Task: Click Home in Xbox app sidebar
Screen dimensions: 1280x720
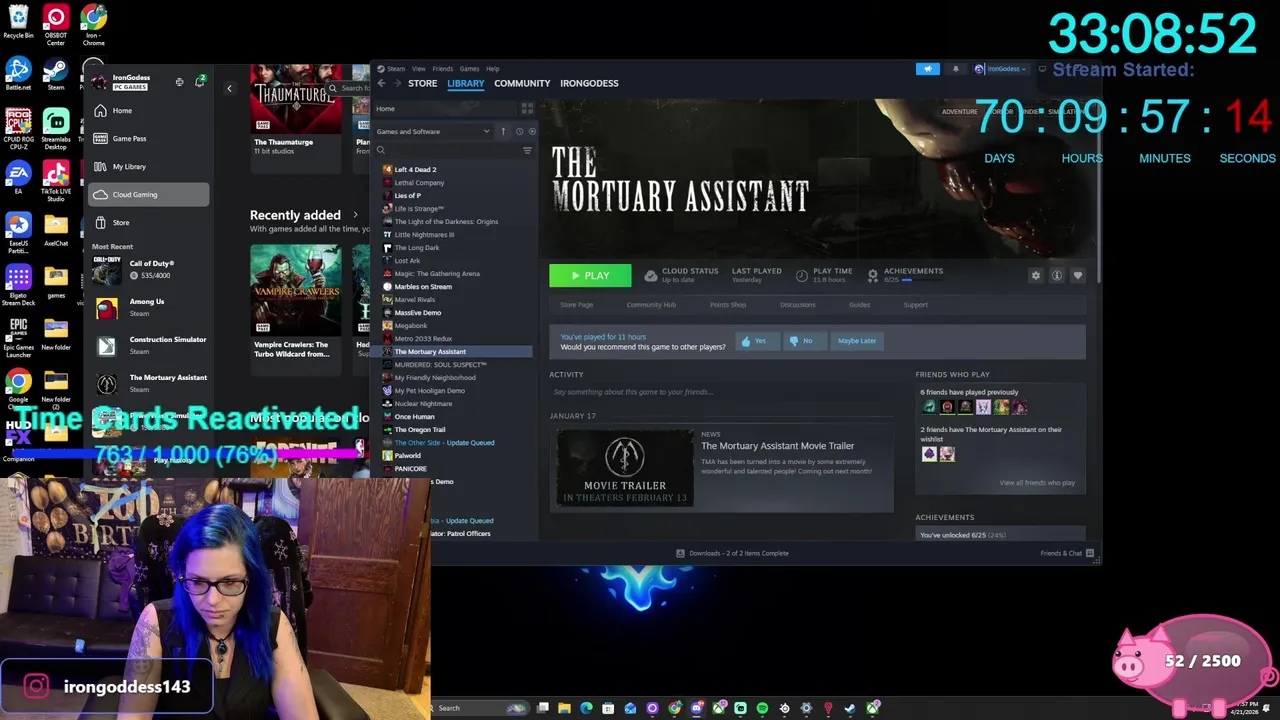Action: pyautogui.click(x=148, y=111)
